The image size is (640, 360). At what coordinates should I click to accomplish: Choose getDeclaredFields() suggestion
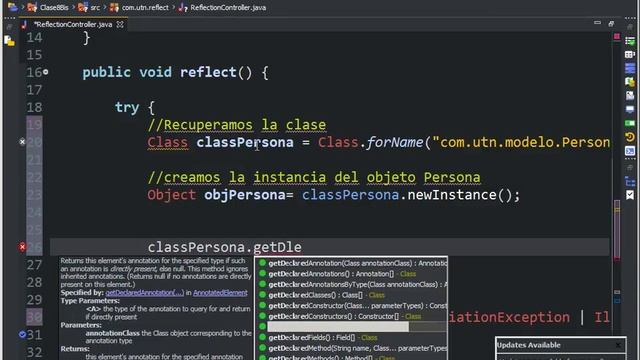tap(352, 338)
